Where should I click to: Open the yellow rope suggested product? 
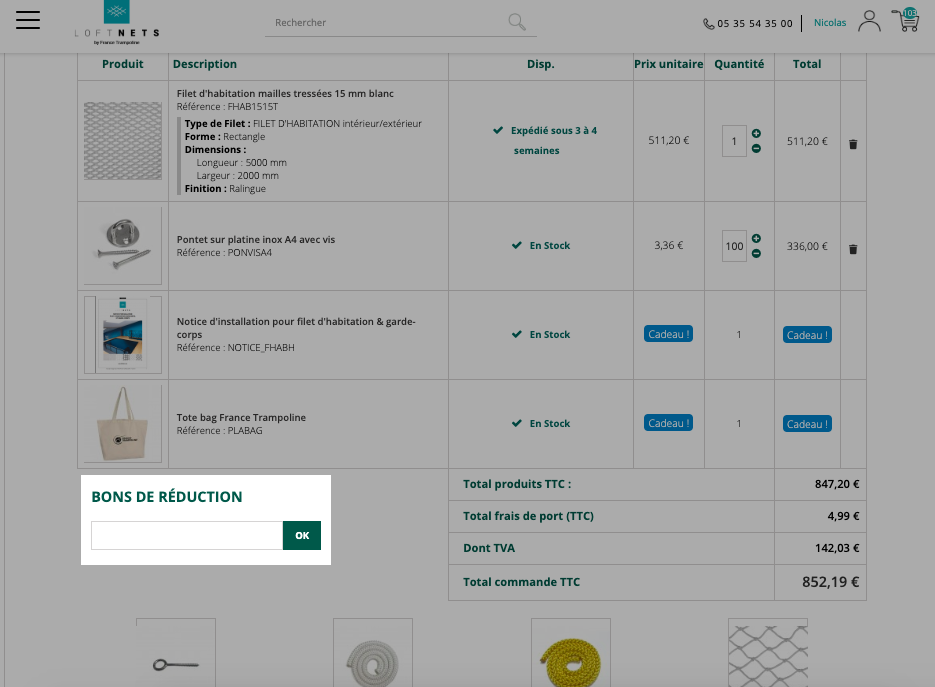(571, 653)
